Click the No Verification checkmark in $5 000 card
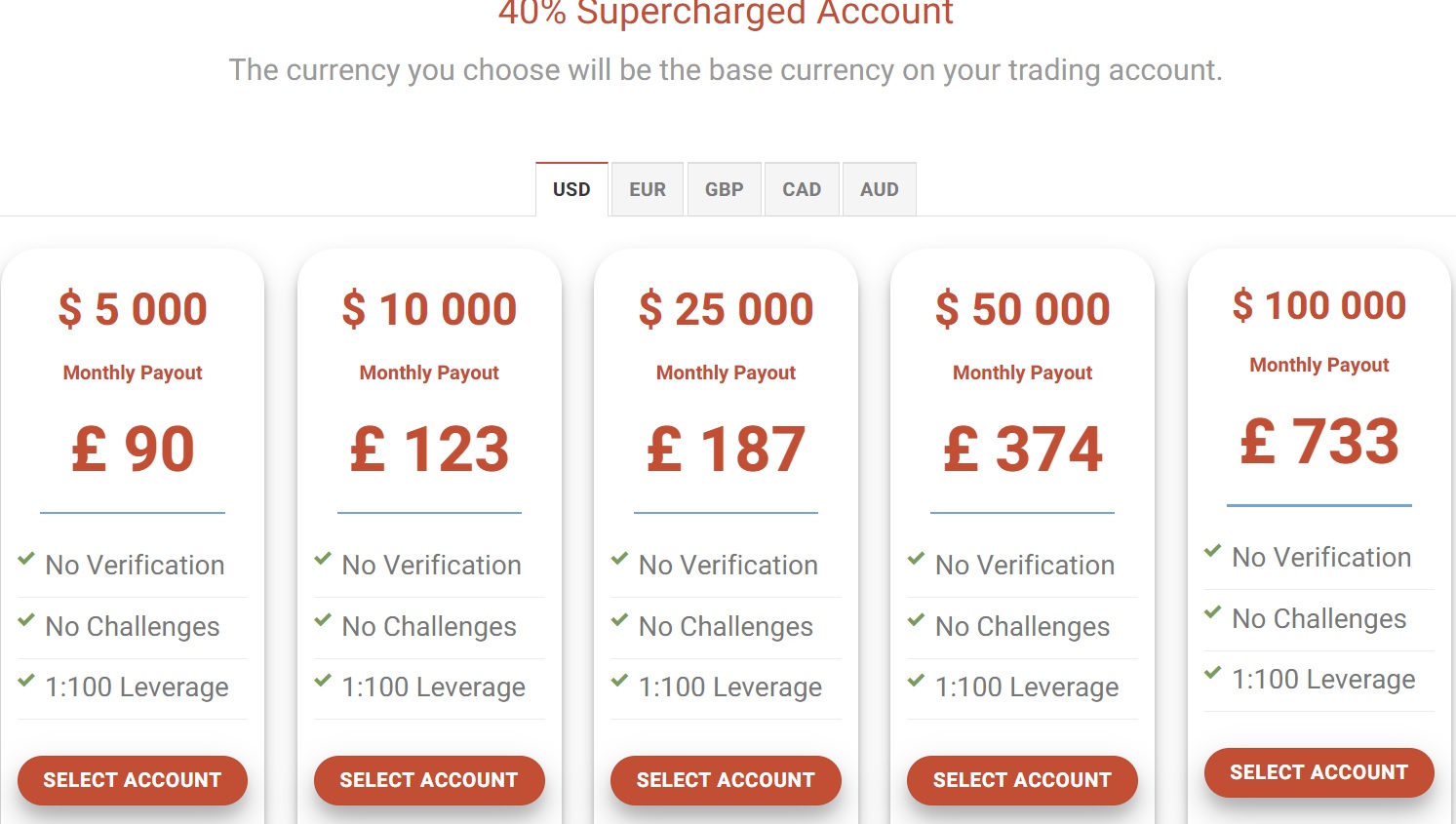Screen dimensions: 1456x824 (26, 559)
